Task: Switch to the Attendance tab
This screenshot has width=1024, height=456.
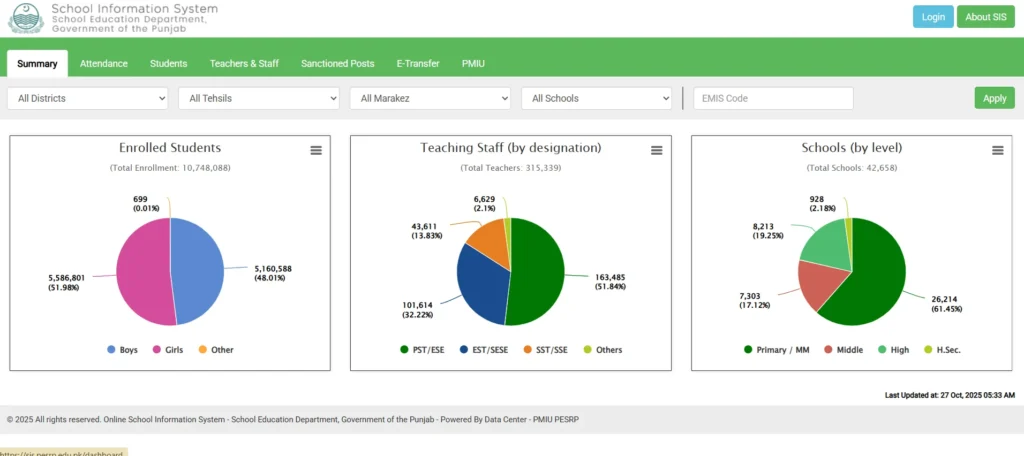Action: pyautogui.click(x=104, y=63)
